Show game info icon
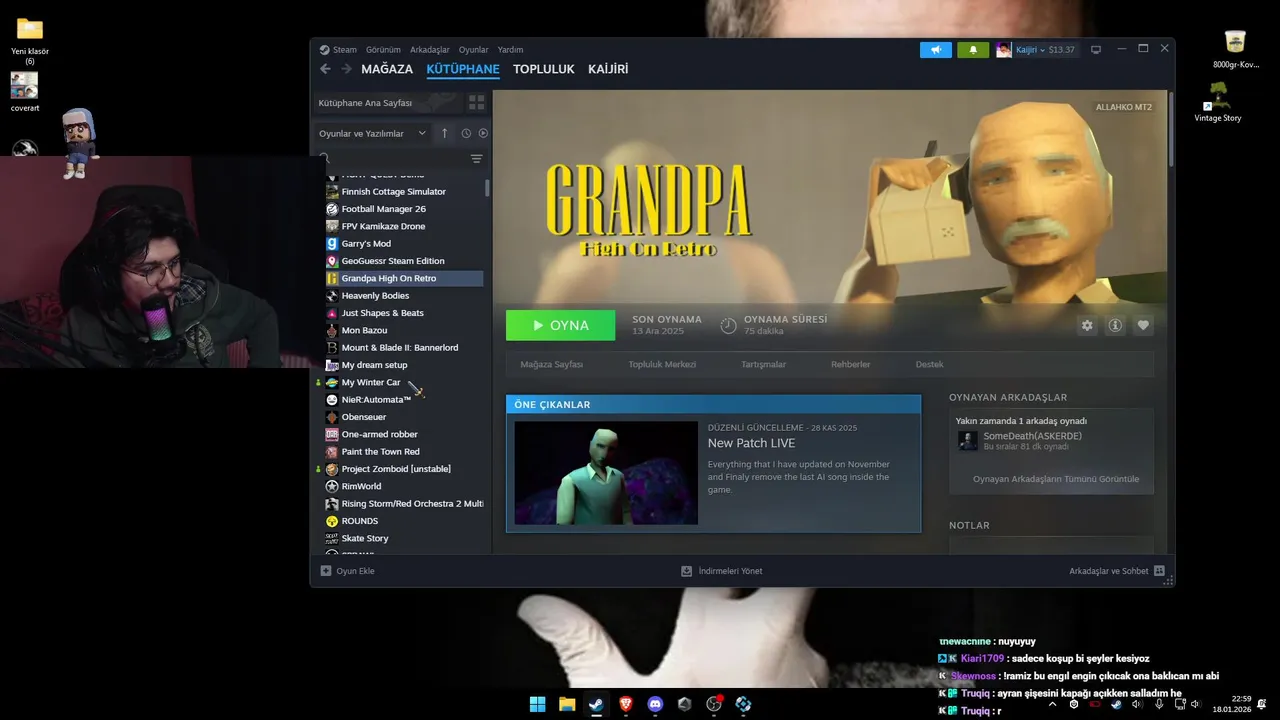This screenshot has width=1280, height=720. (x=1115, y=325)
